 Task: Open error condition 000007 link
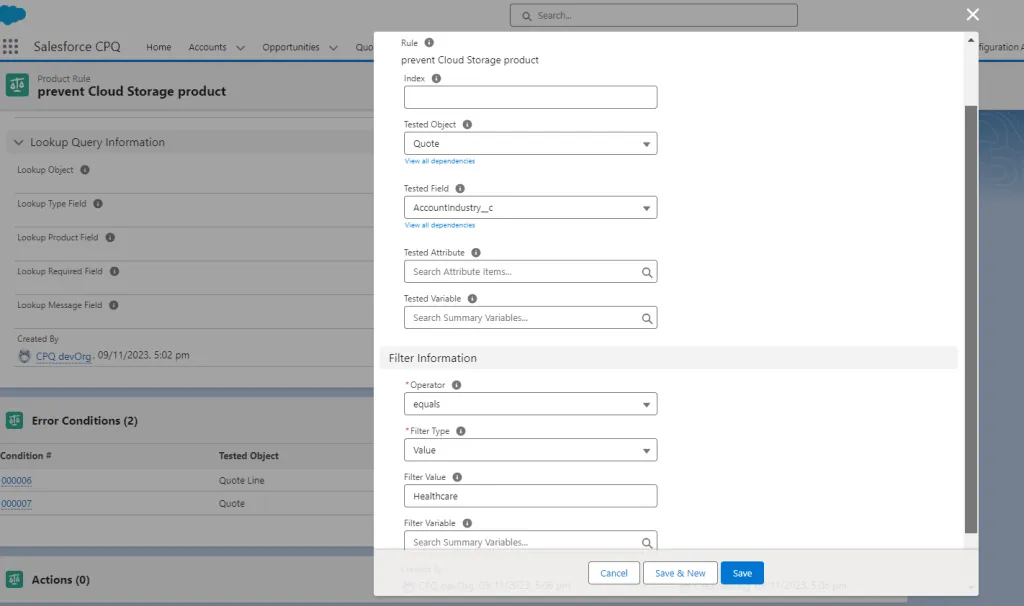[x=16, y=503]
